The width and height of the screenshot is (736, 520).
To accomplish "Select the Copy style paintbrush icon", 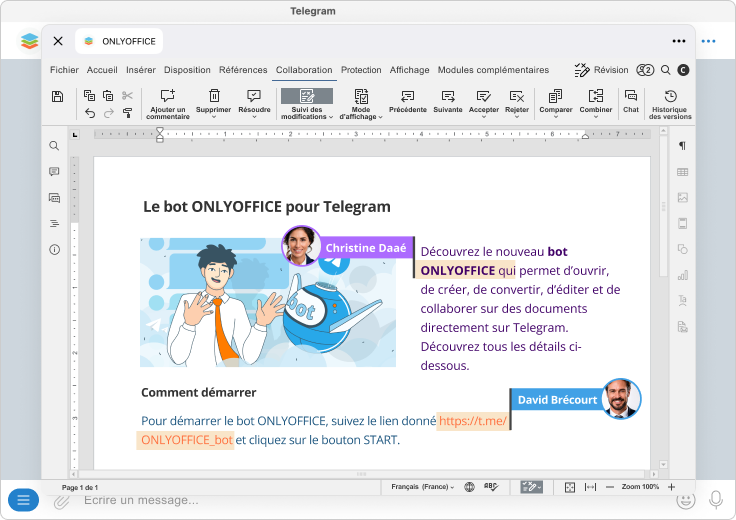I will tap(127, 113).
